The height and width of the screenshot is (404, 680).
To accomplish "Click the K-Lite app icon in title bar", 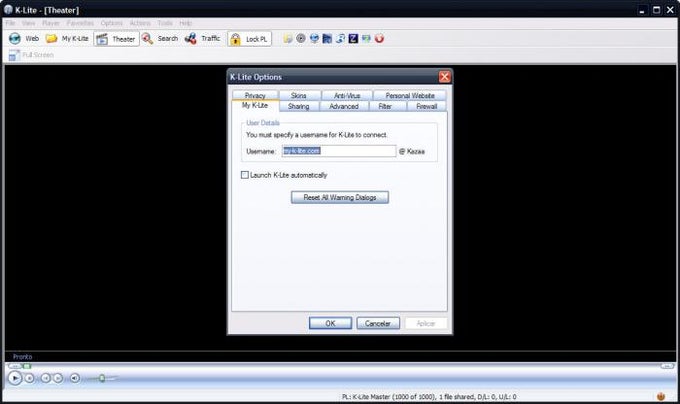I will pos(8,10).
